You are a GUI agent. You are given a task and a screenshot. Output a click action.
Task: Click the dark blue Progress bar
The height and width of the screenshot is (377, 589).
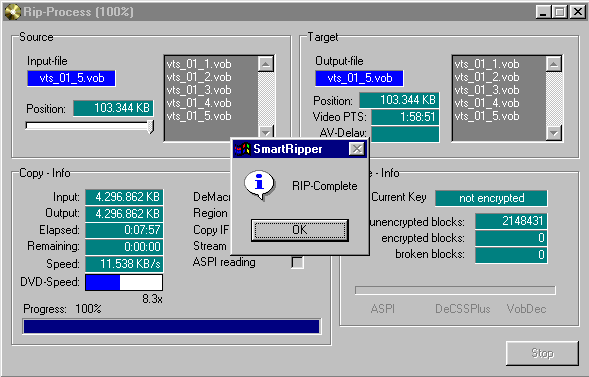[171, 326]
